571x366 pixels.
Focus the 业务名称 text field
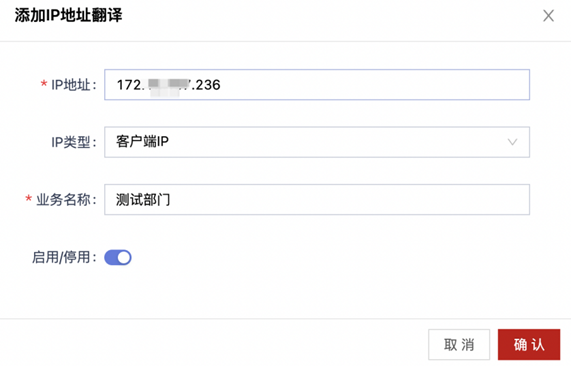tap(317, 200)
